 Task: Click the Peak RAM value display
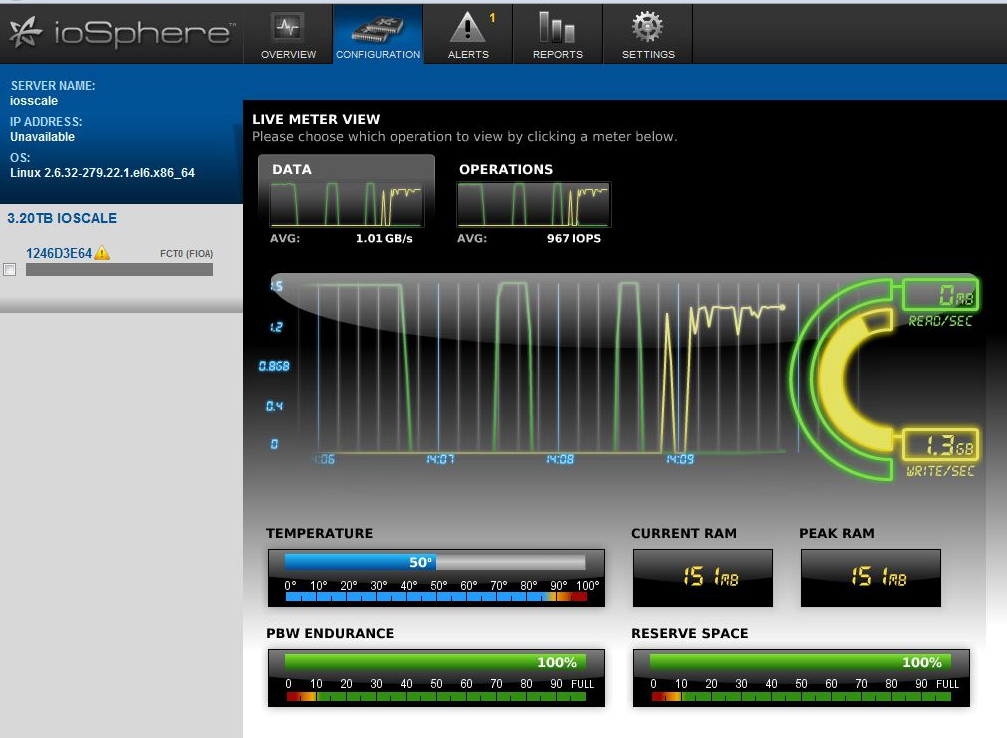871,577
